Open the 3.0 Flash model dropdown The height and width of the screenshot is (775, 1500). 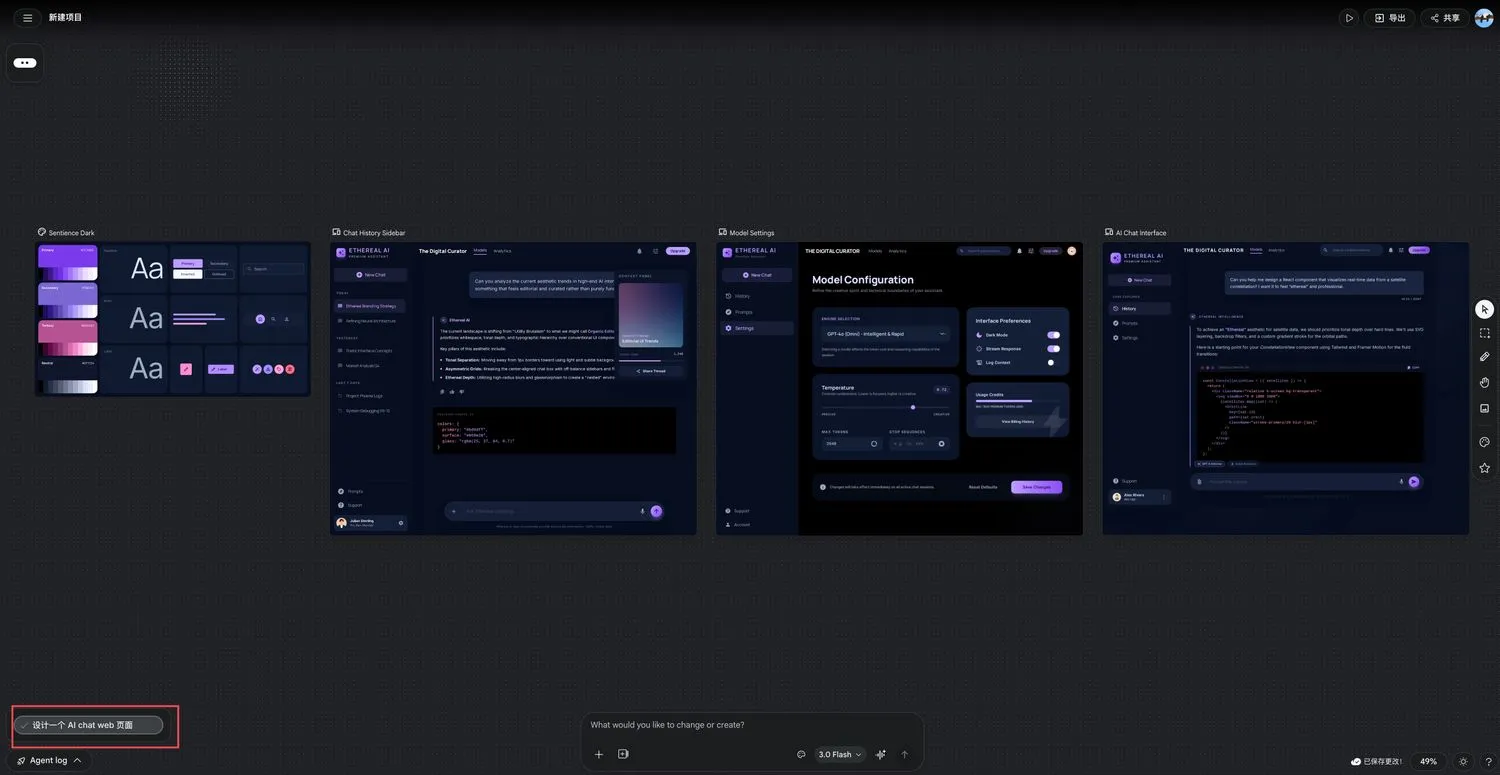(840, 754)
